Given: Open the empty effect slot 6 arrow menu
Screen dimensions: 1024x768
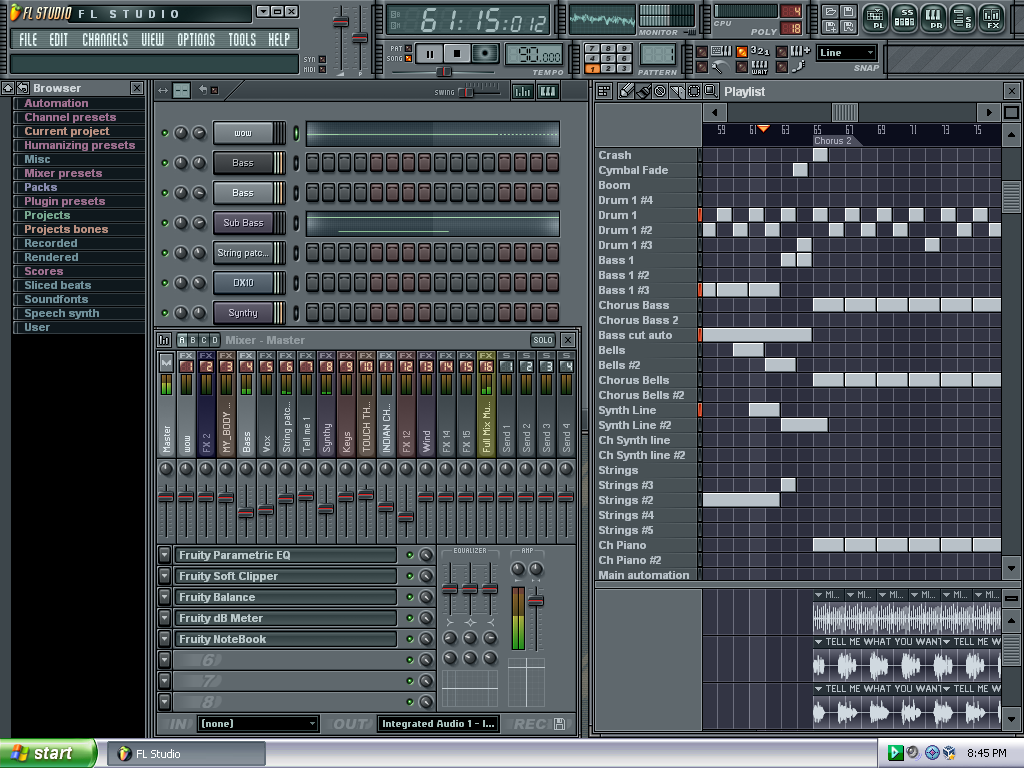Looking at the screenshot, I should click(165, 660).
